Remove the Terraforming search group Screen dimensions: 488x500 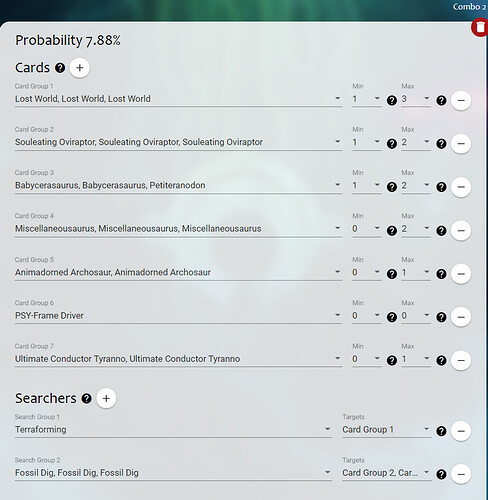pos(461,431)
